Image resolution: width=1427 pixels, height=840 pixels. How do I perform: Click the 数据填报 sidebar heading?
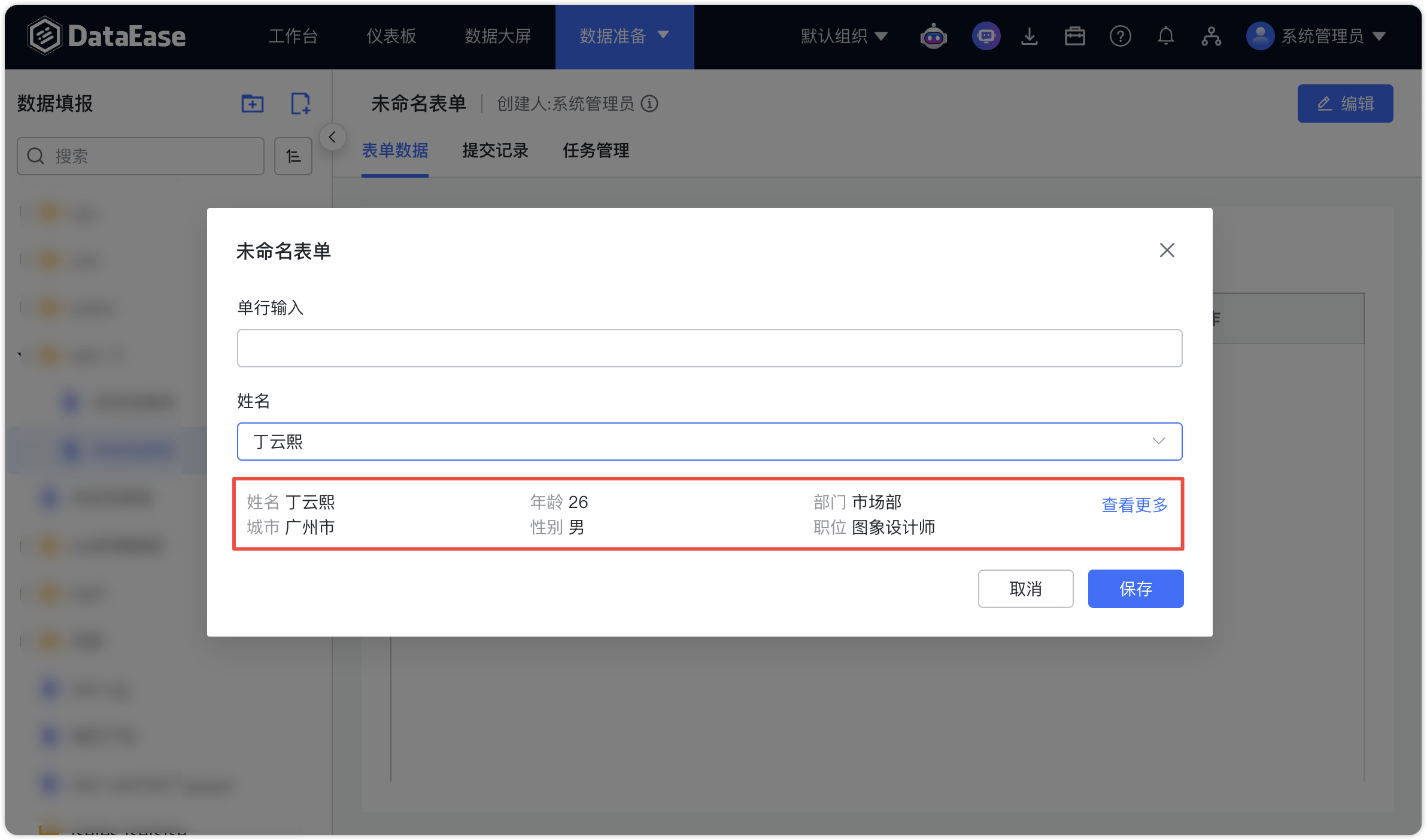[x=55, y=104]
